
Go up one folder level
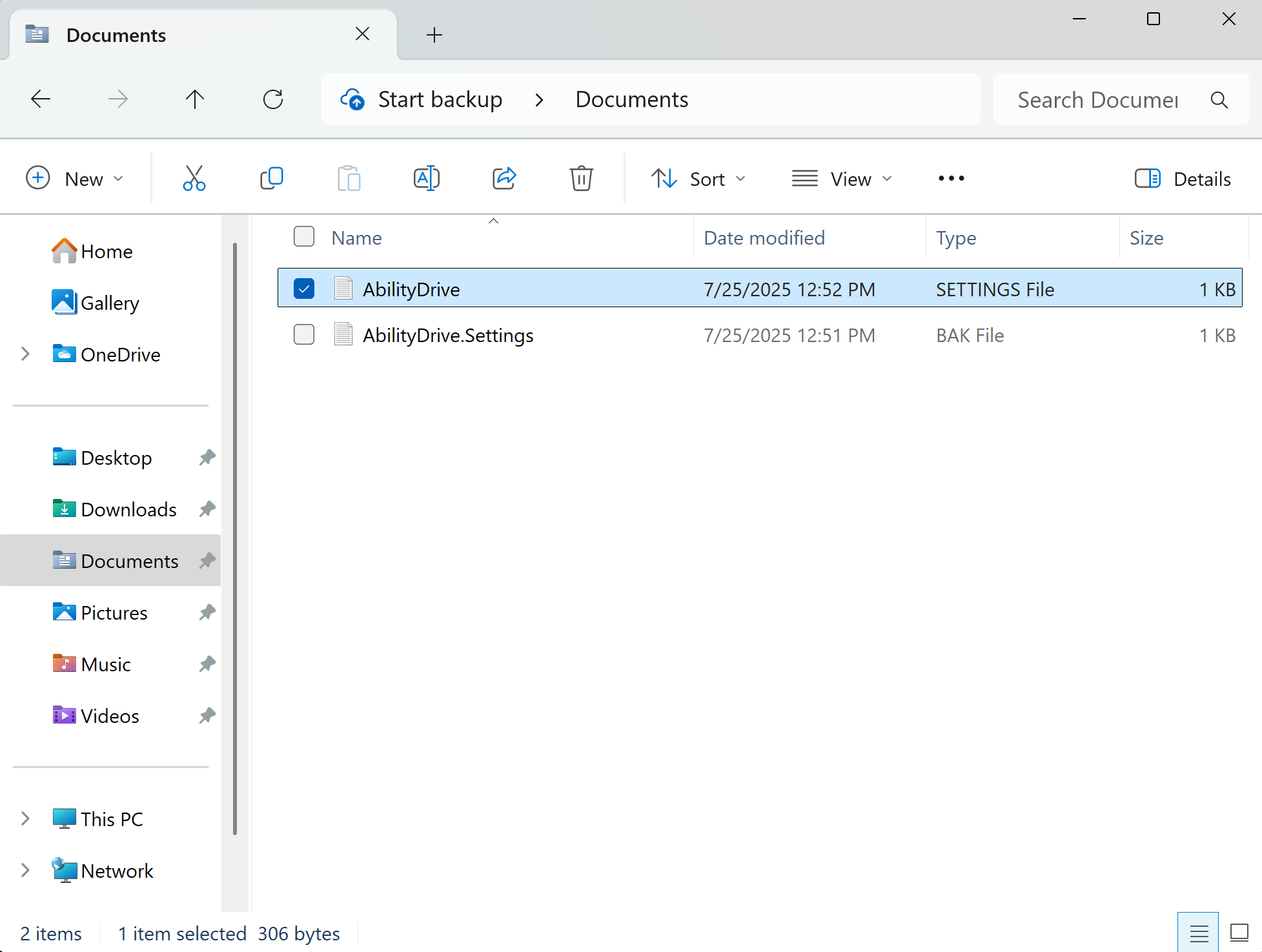coord(195,99)
